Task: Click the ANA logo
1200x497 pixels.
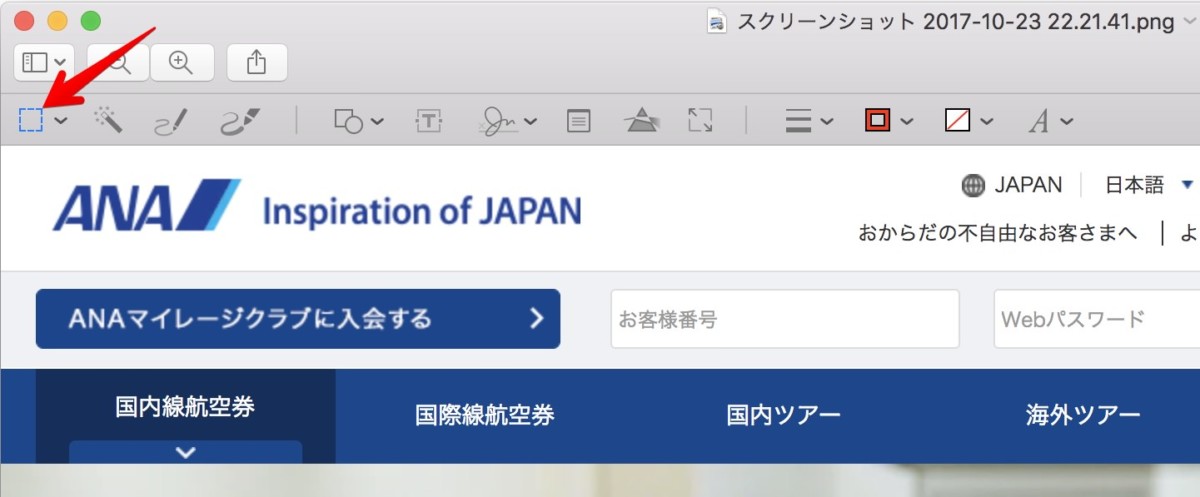Action: (x=146, y=205)
